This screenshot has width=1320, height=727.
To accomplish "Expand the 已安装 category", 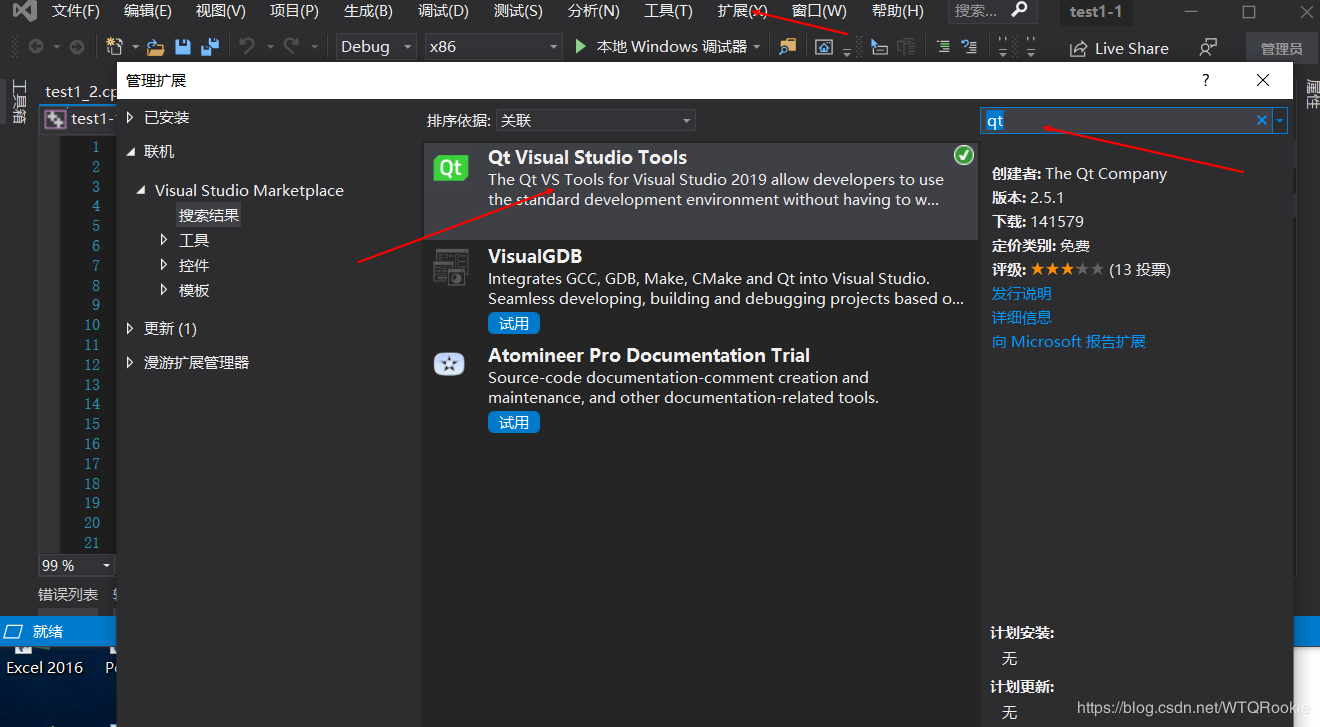I will pos(130,117).
